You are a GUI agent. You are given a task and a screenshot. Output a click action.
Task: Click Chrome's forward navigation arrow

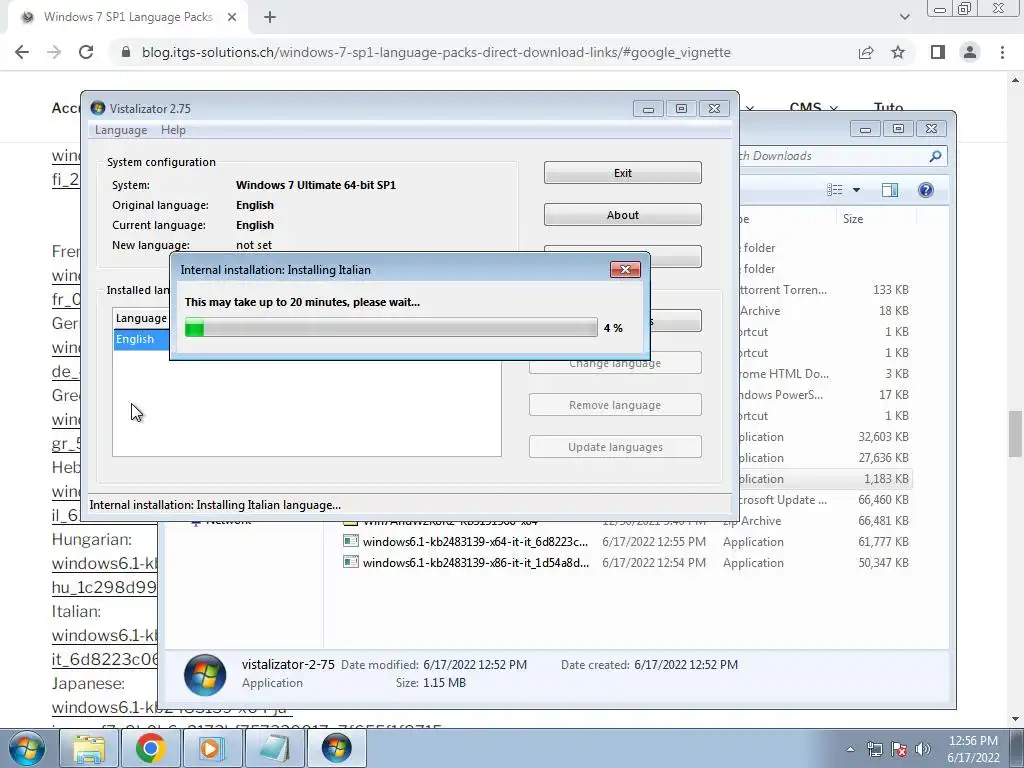[54, 52]
